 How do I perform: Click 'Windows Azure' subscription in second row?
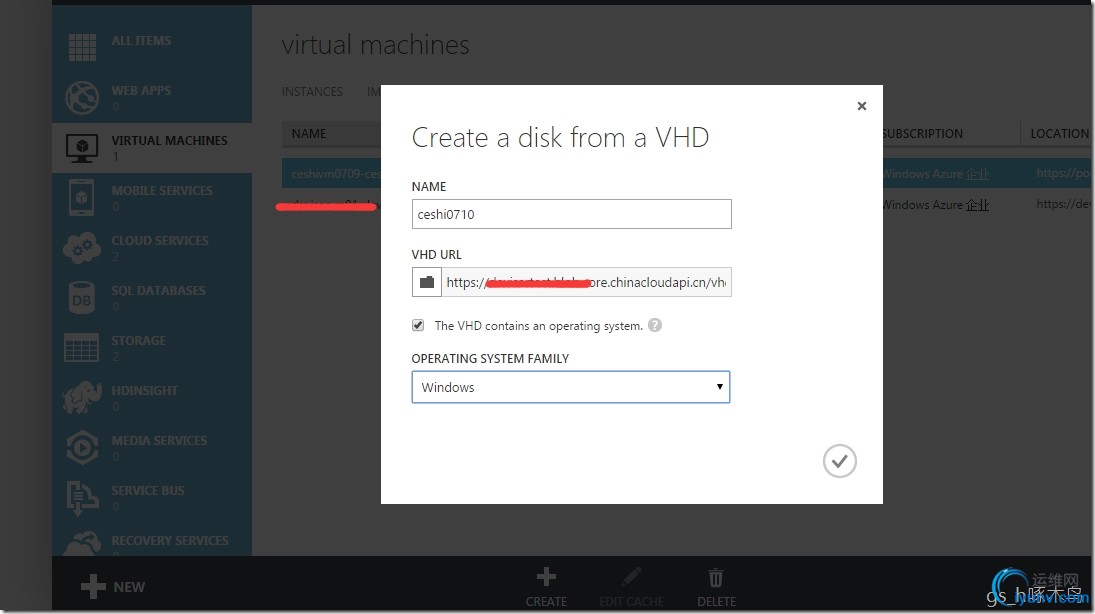936,205
